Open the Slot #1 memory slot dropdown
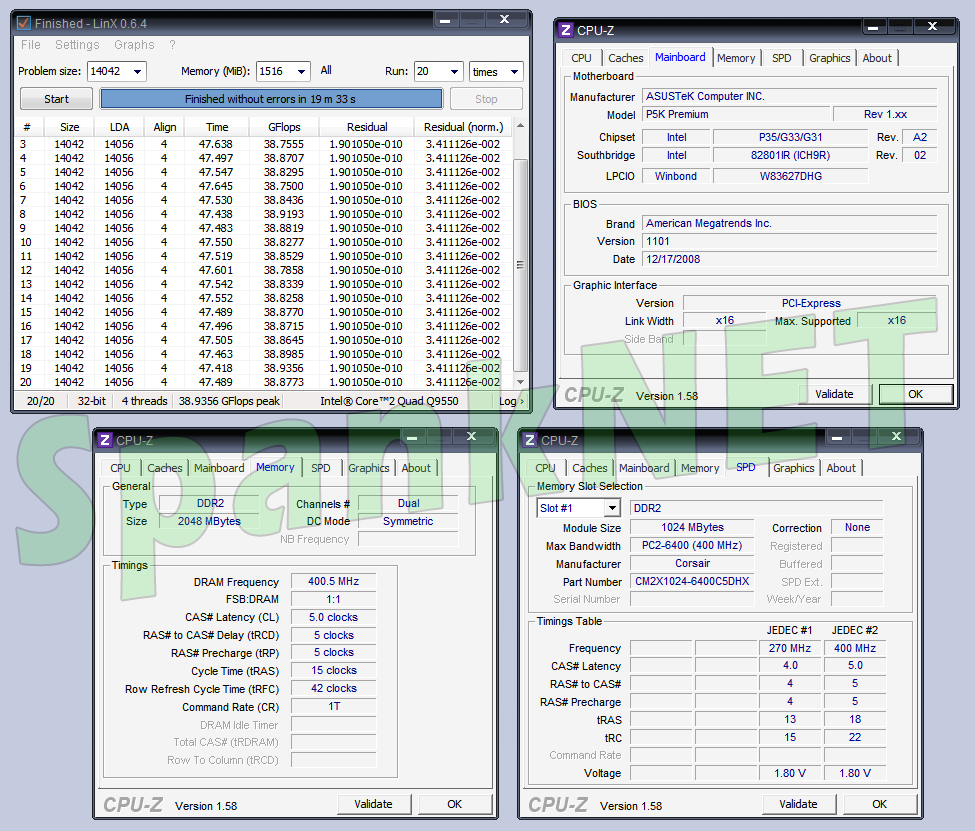This screenshot has height=831, width=975. click(x=612, y=508)
